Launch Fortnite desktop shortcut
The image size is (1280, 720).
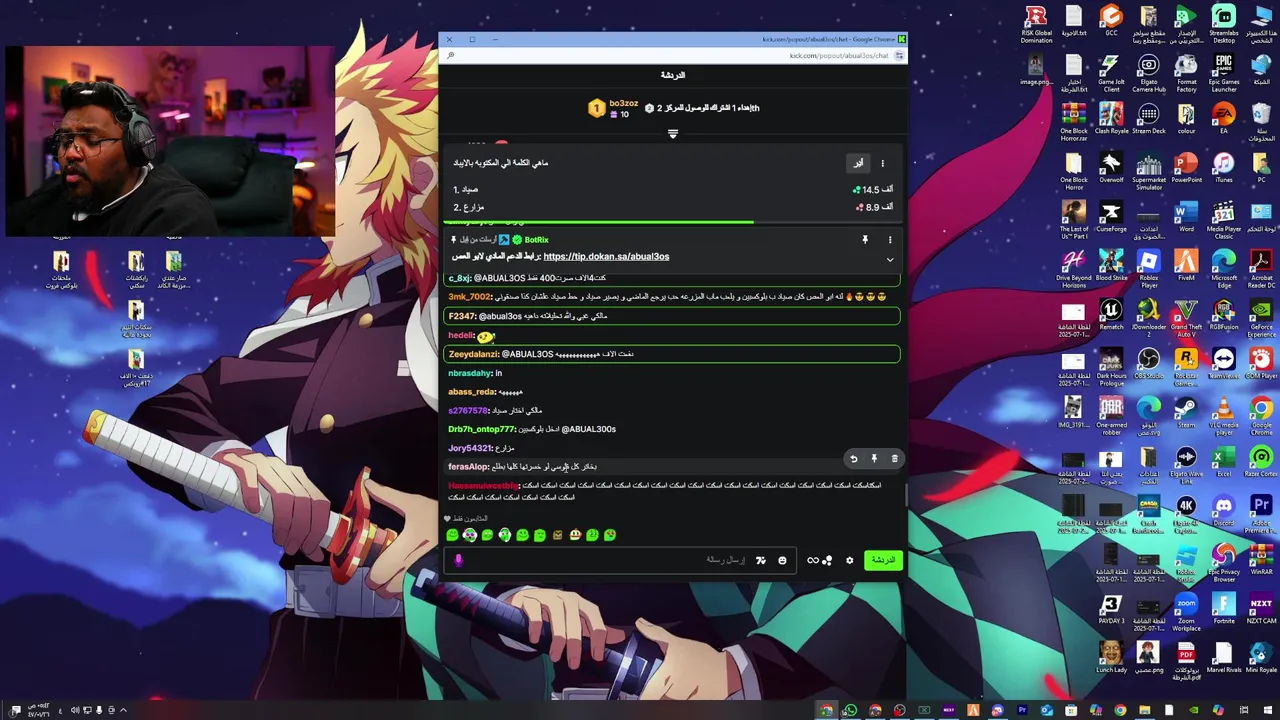[x=1223, y=608]
